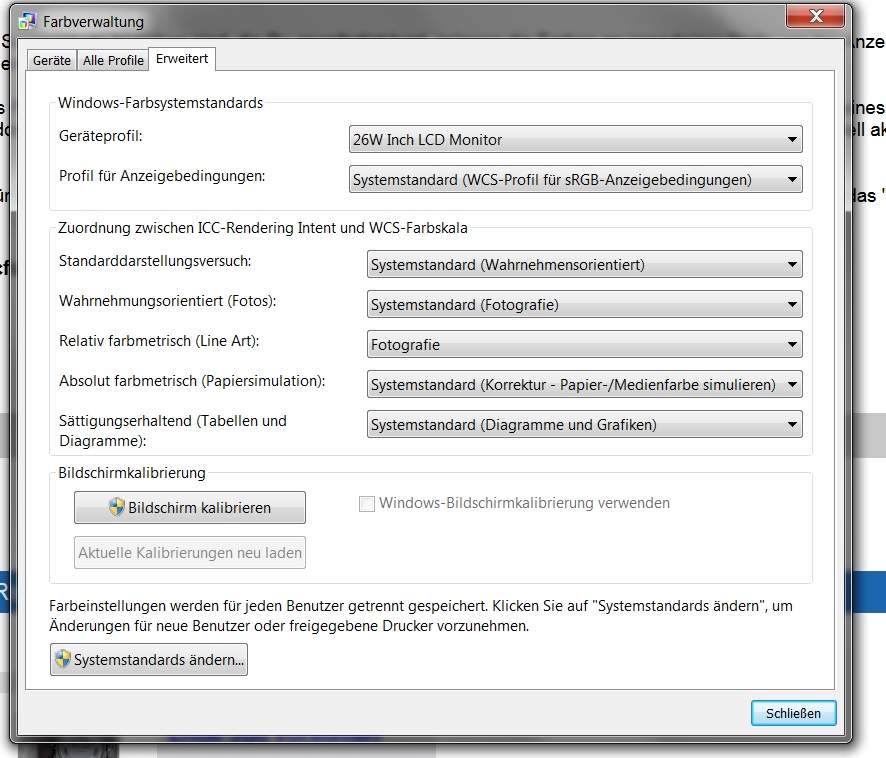Click the Schließen button
Image resolution: width=886 pixels, height=758 pixels.
pyautogui.click(x=793, y=713)
